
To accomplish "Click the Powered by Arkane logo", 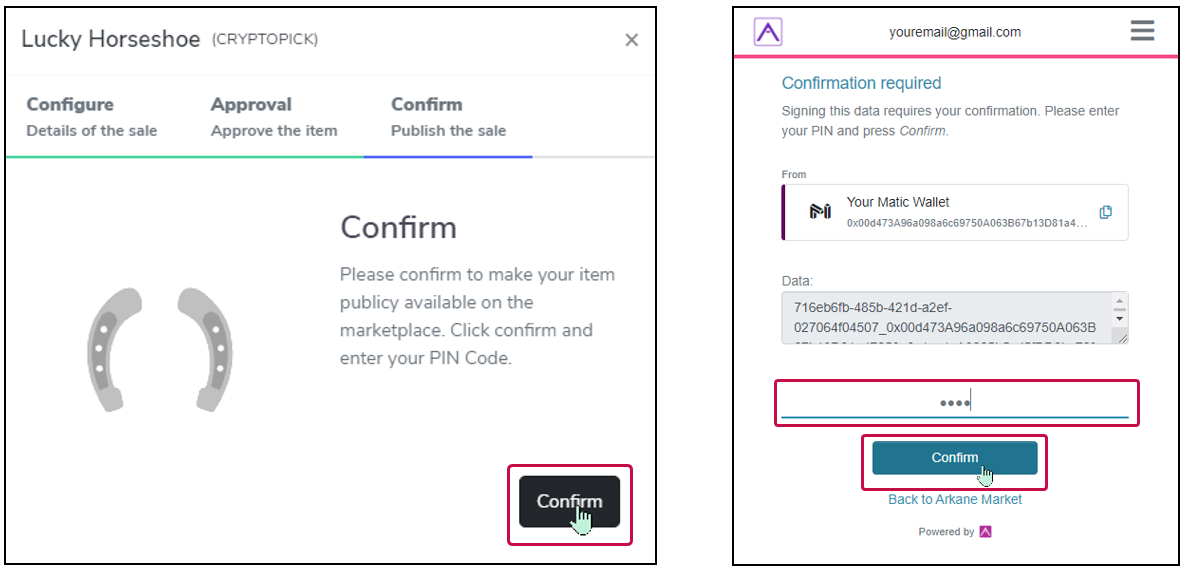I will pos(985,532).
